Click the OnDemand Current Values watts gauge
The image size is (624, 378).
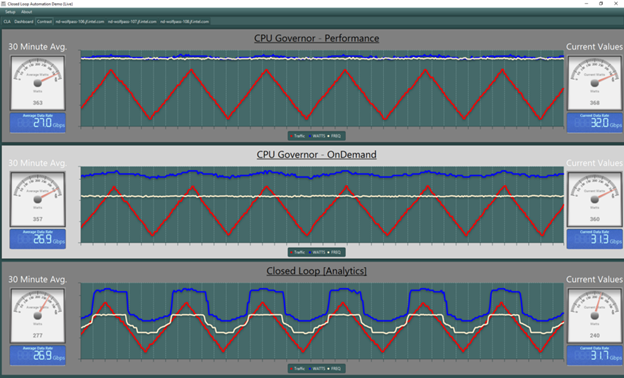[x=595, y=199]
